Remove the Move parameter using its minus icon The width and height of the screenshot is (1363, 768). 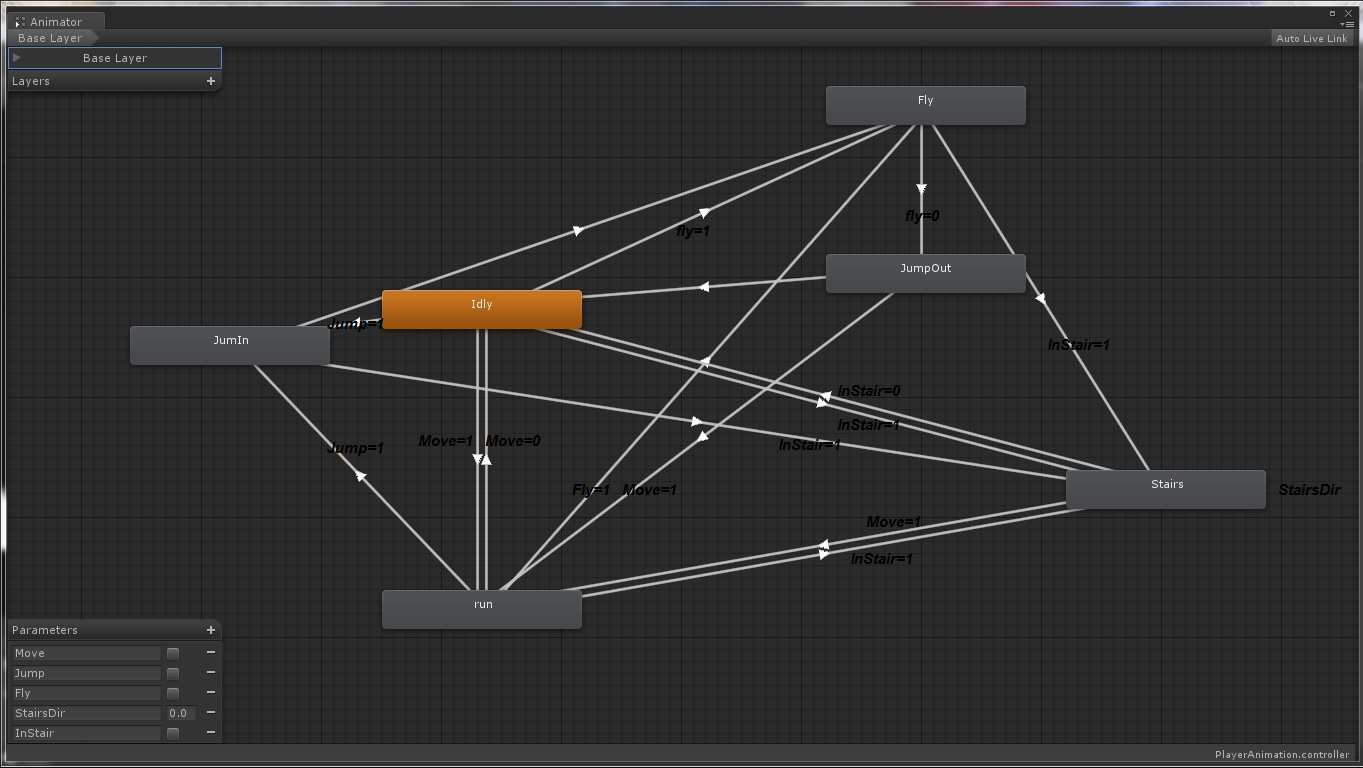[x=210, y=653]
